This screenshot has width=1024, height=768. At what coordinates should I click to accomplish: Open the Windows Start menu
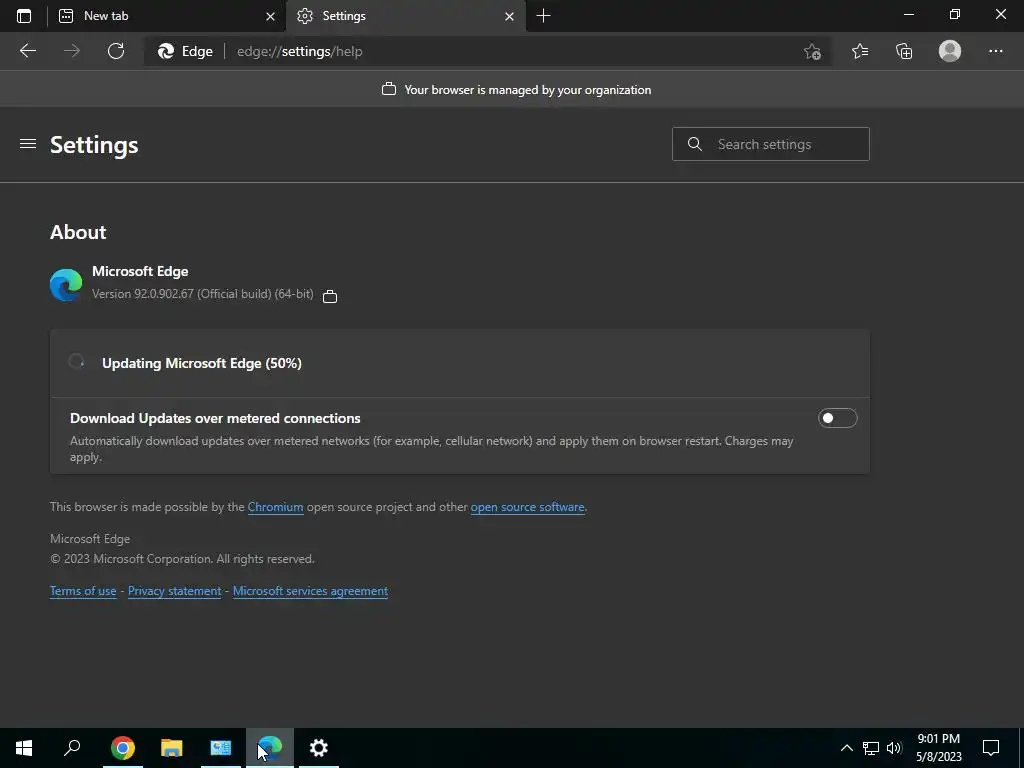coord(24,748)
